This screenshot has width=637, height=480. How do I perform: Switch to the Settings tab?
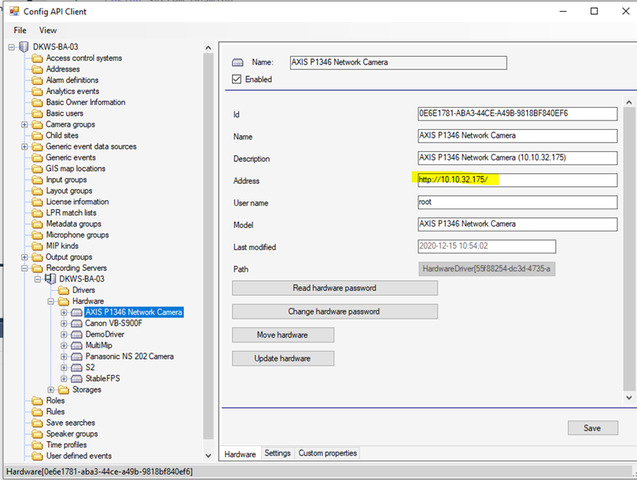coord(277,453)
